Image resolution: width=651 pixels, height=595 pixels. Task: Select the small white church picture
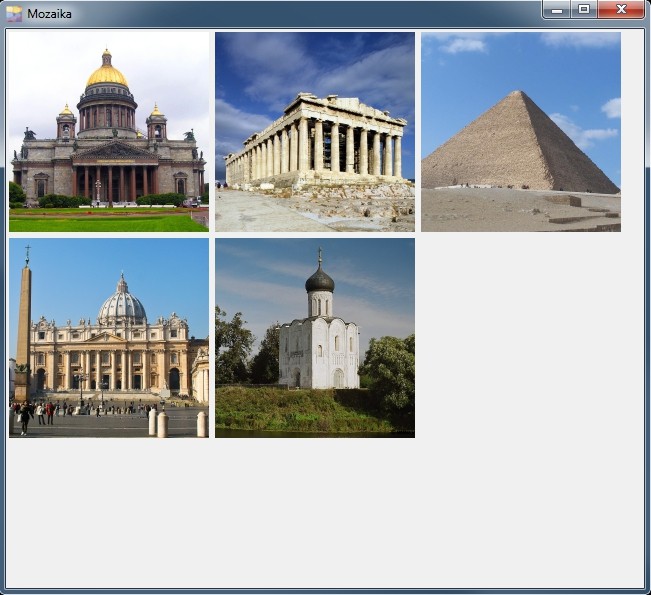pyautogui.click(x=315, y=338)
